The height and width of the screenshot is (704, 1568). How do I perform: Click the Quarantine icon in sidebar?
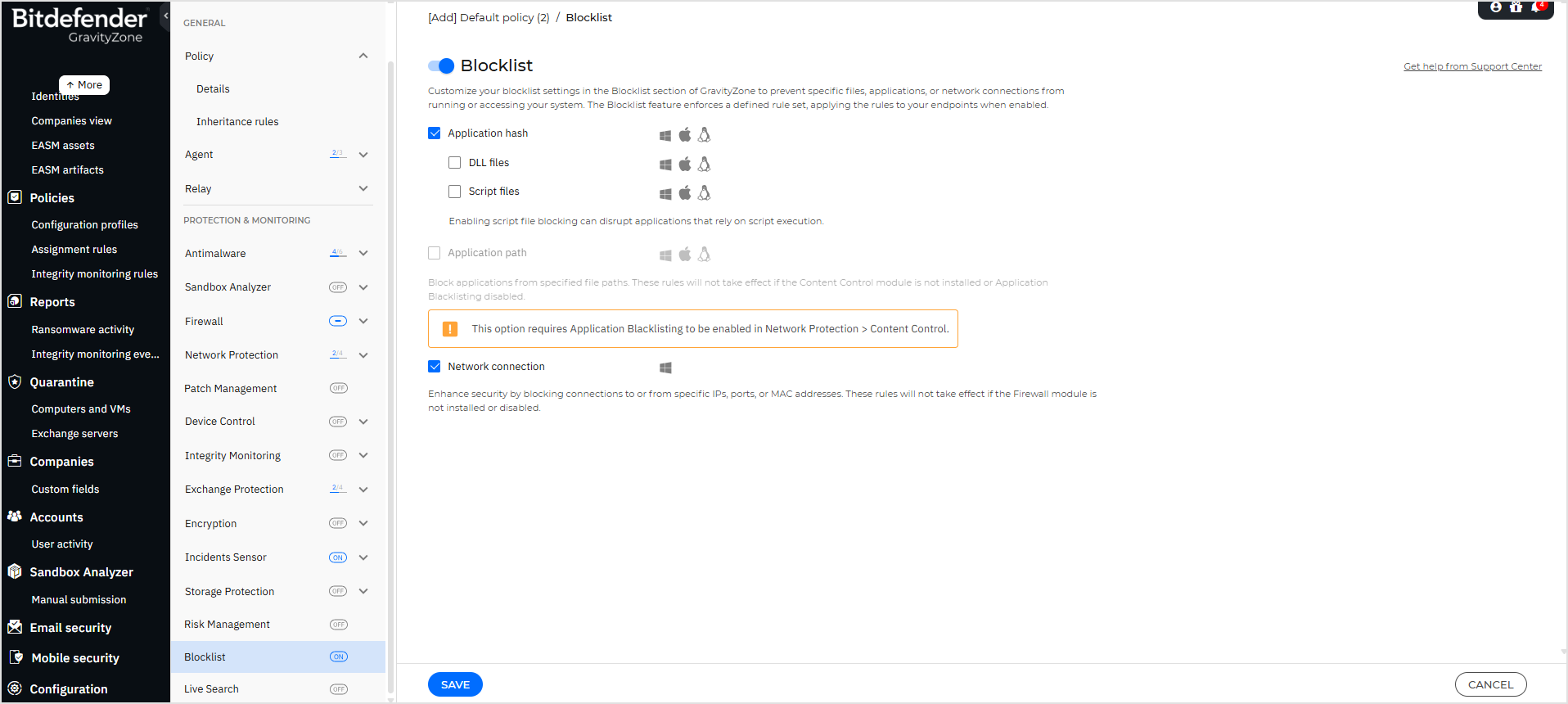pos(15,381)
